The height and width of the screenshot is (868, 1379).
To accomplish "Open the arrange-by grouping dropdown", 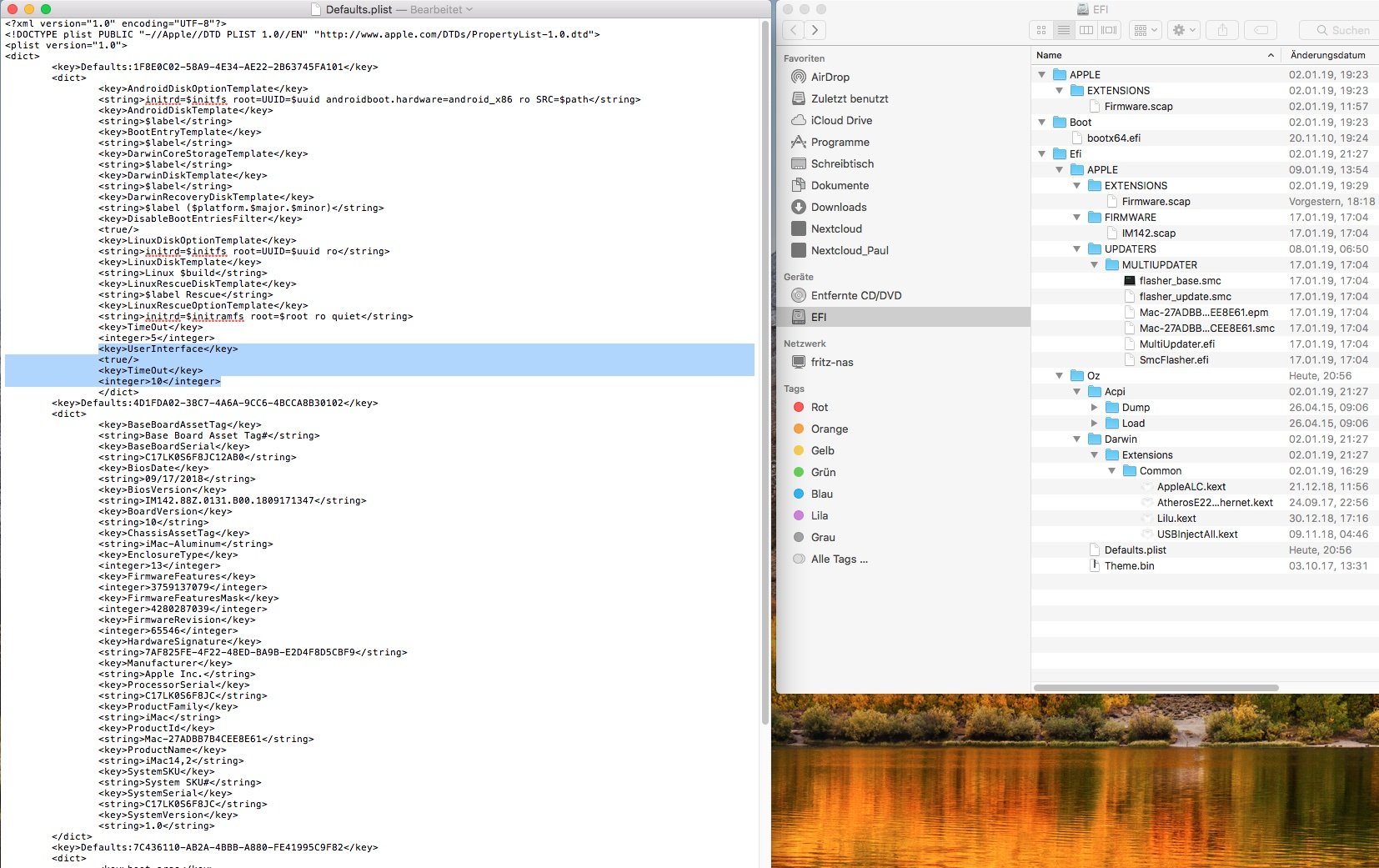I will [1146, 30].
